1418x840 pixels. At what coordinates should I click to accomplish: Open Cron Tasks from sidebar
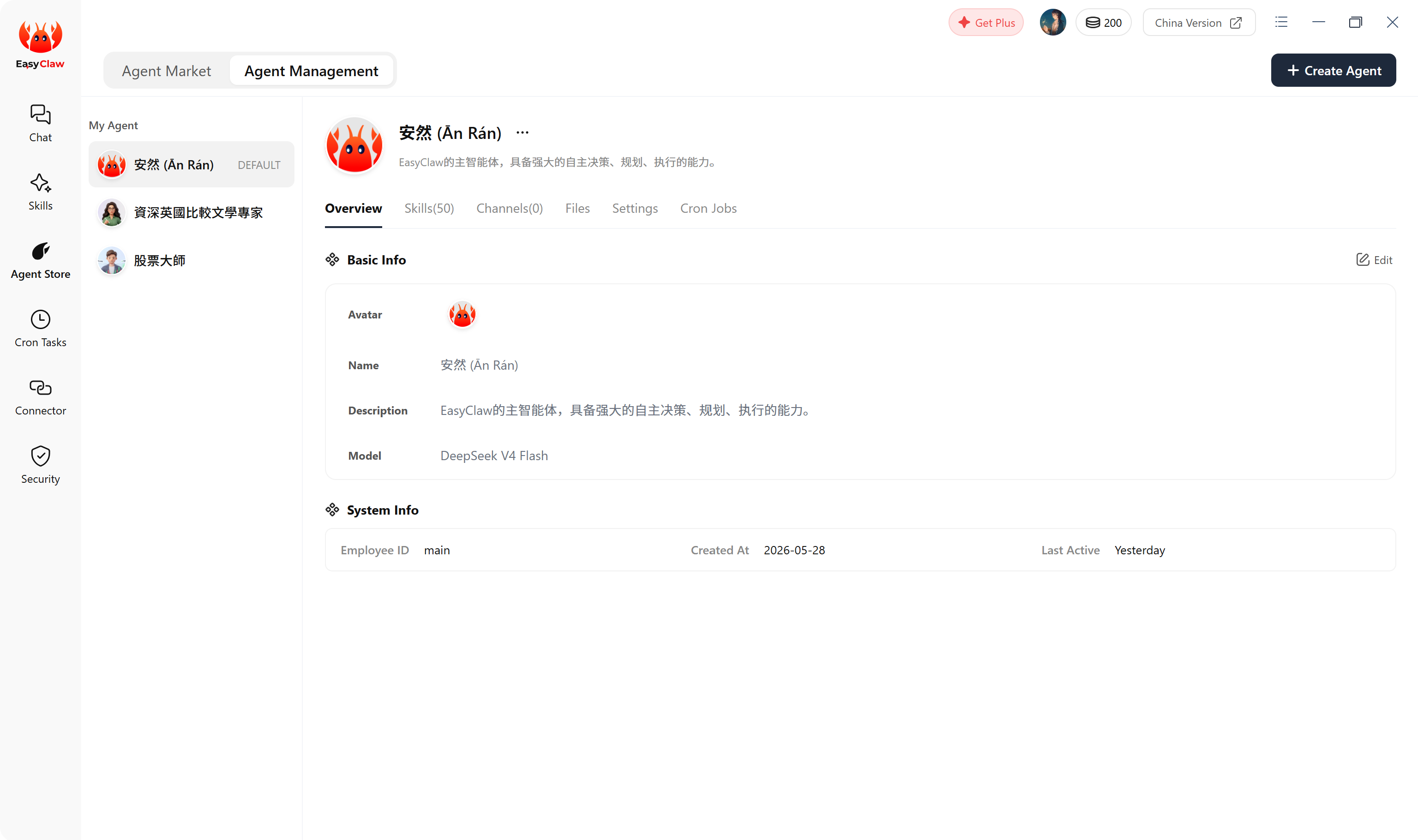click(40, 328)
